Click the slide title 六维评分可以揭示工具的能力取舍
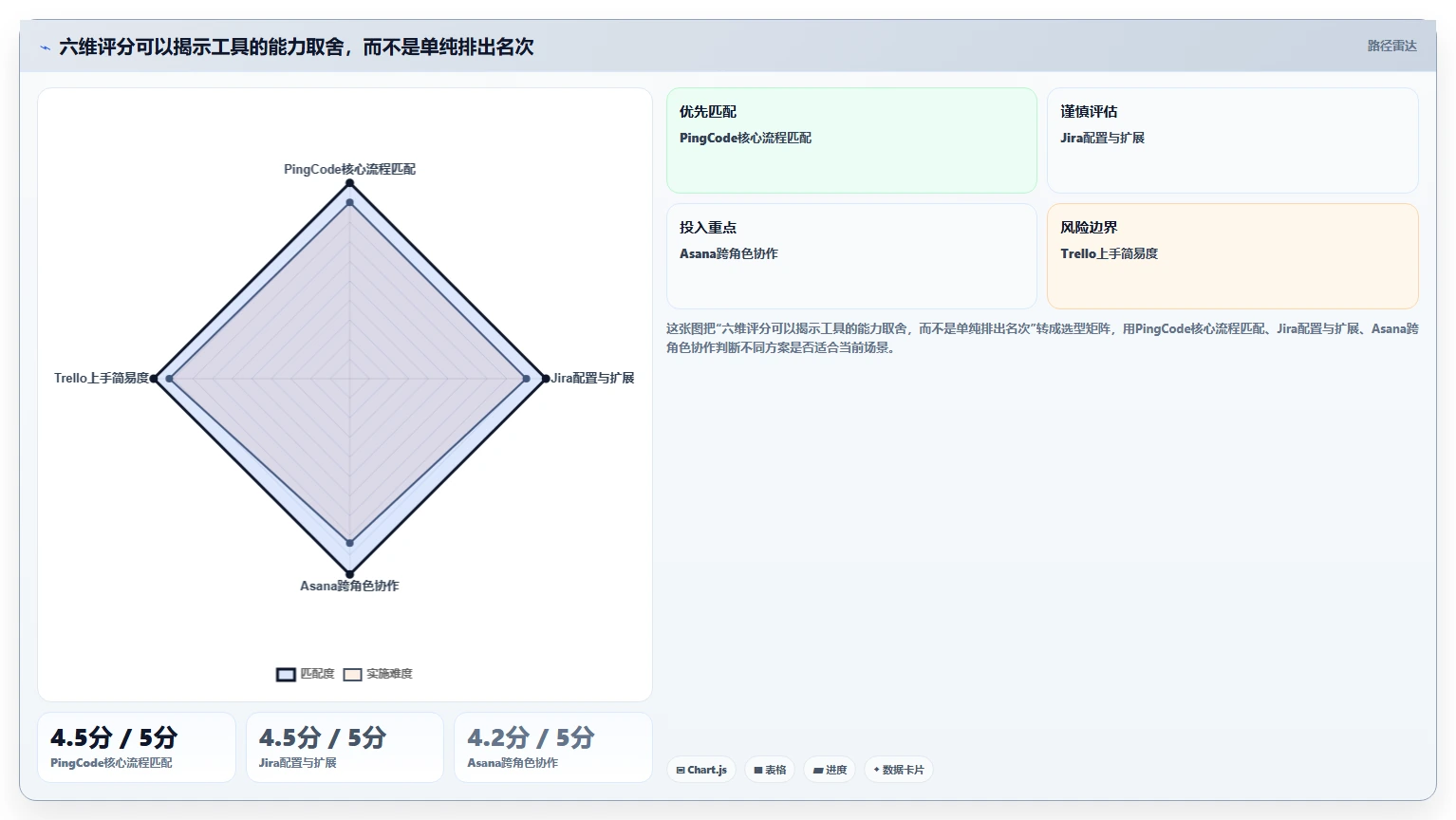This screenshot has height=820, width=1456. coord(296,47)
